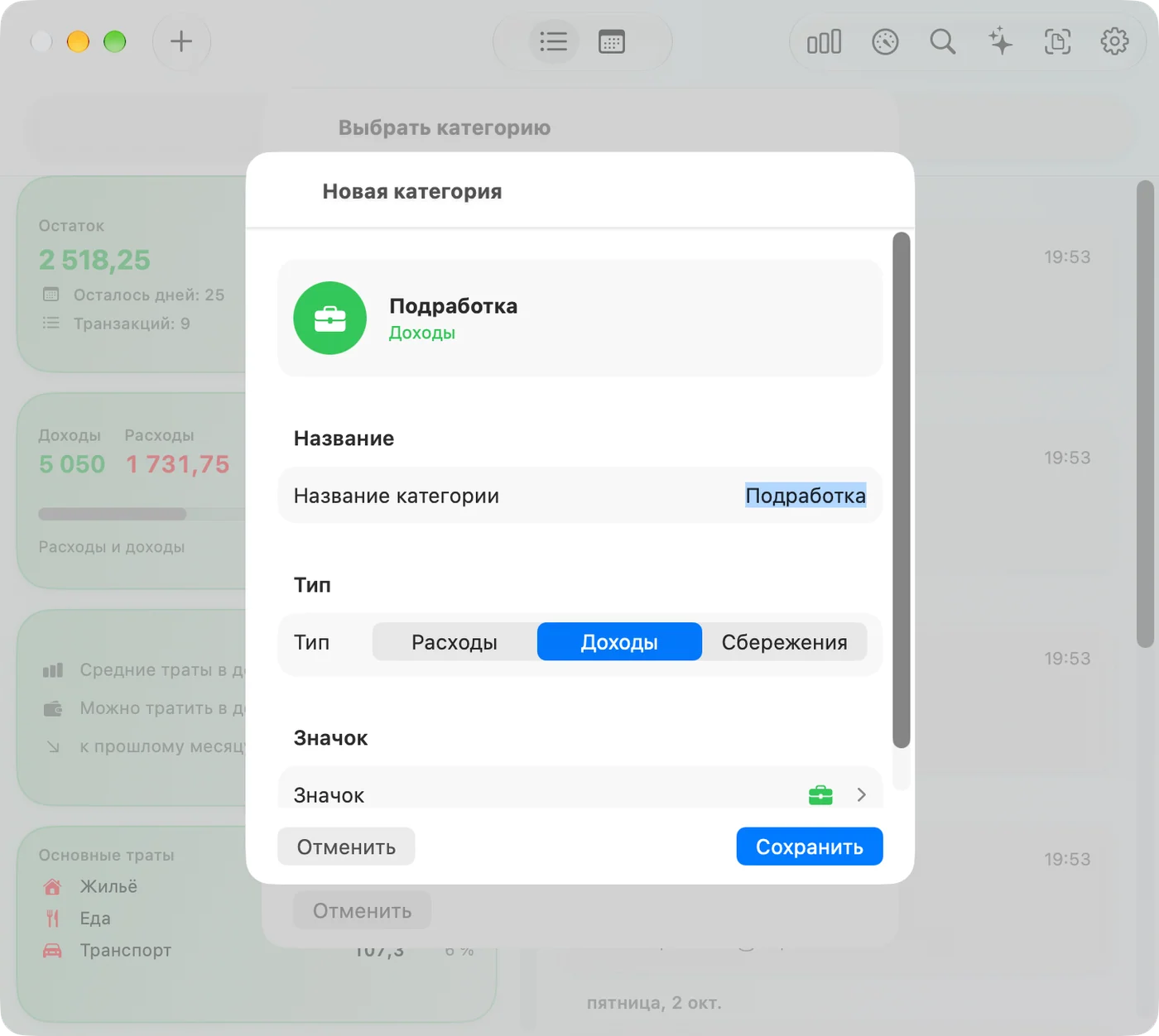The image size is (1159, 1036).
Task: Click Отменить in the Выбрать категорию sheet behind
Action: point(362,910)
